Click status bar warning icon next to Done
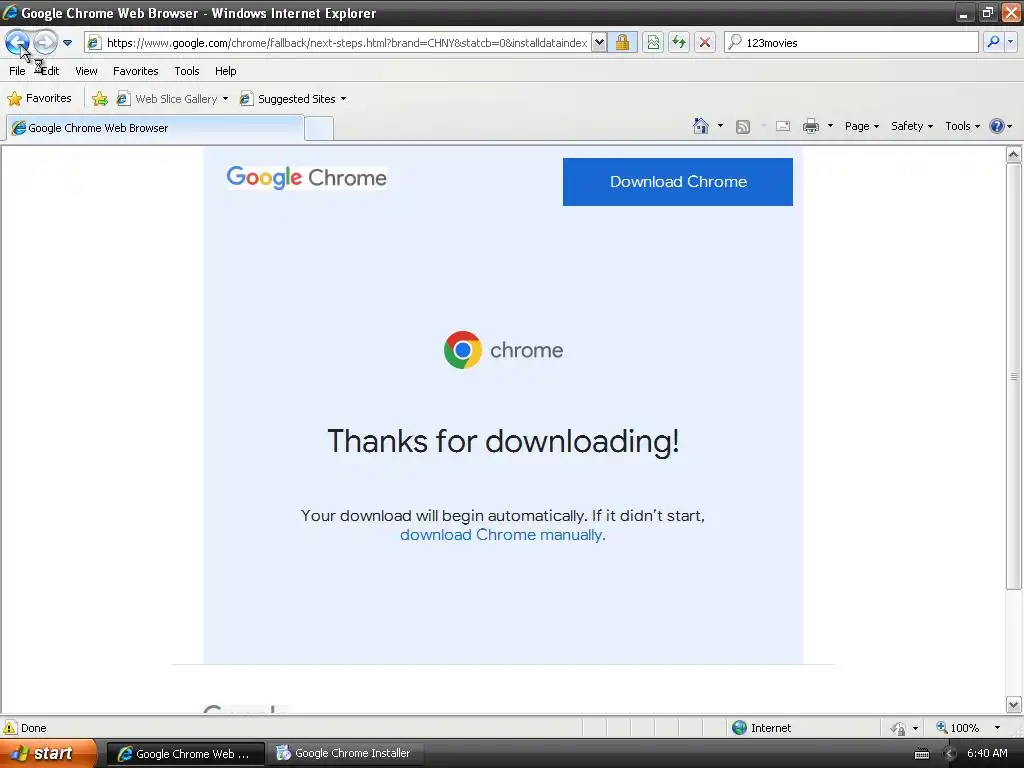Screen dimensions: 1024x768 (x=10, y=728)
